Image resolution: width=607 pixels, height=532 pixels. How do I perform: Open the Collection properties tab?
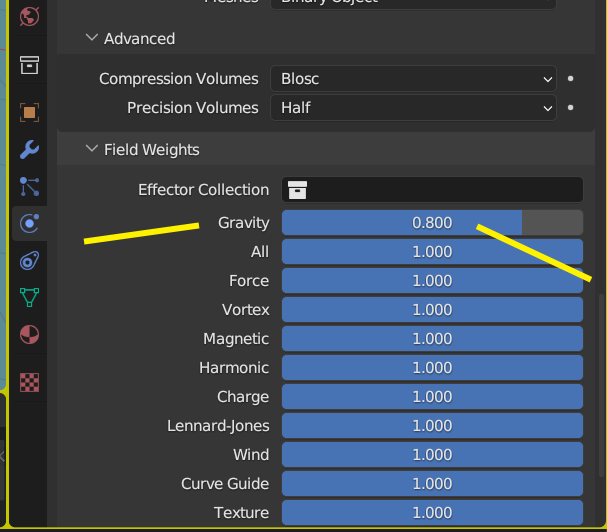[x=29, y=65]
